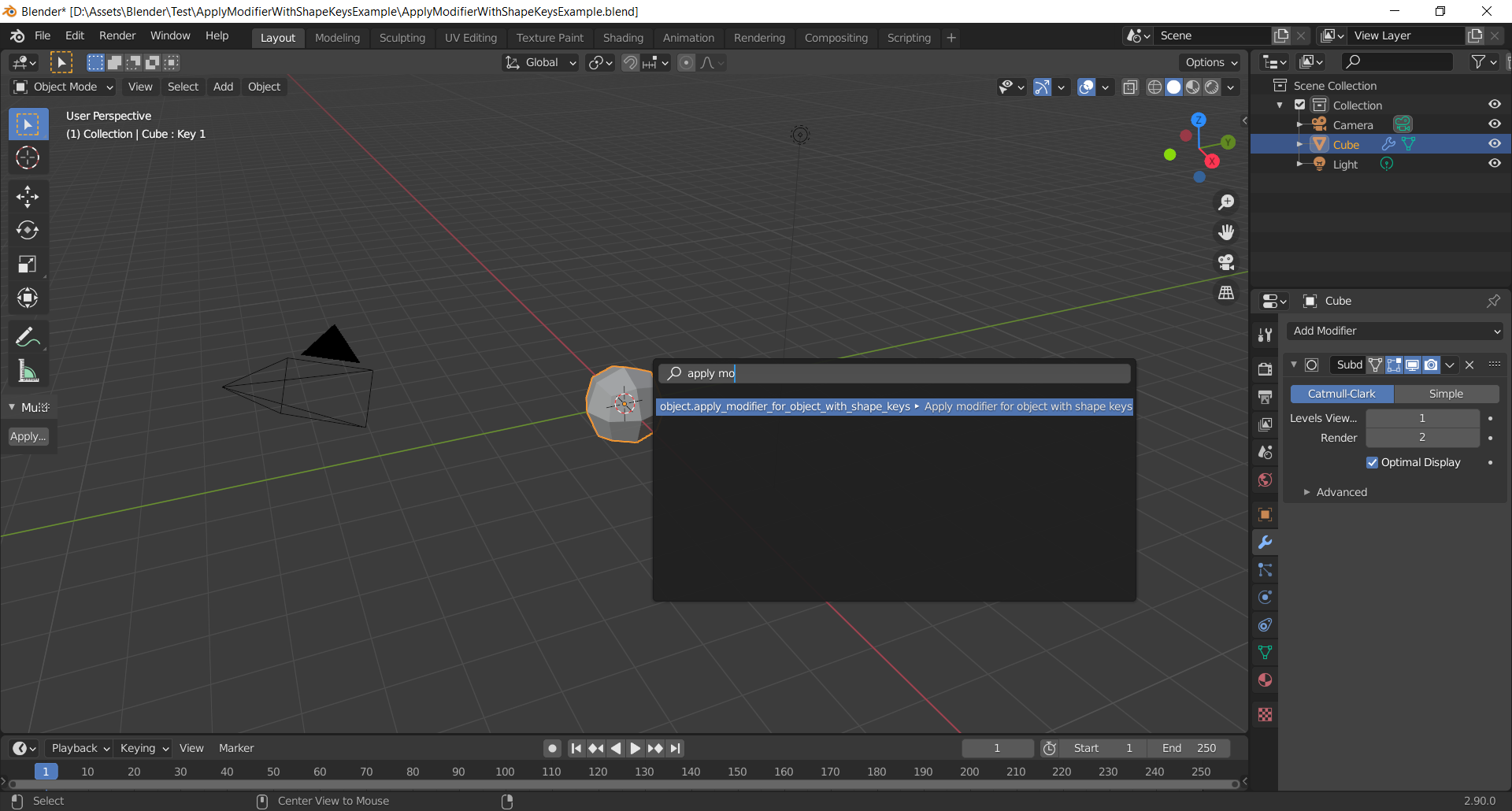Activate the Scale tool

[x=28, y=264]
